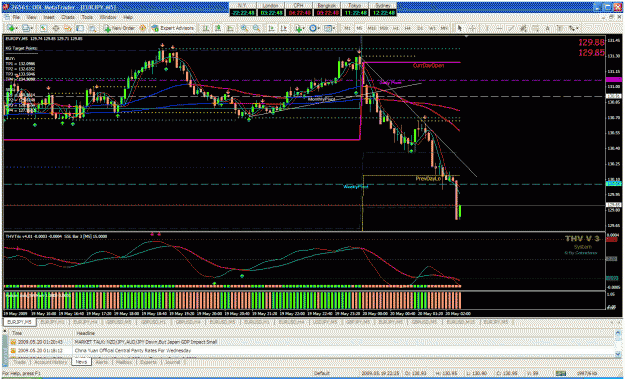Switch to bar chart display icon
This screenshot has height=379, width=625.
(205, 28)
